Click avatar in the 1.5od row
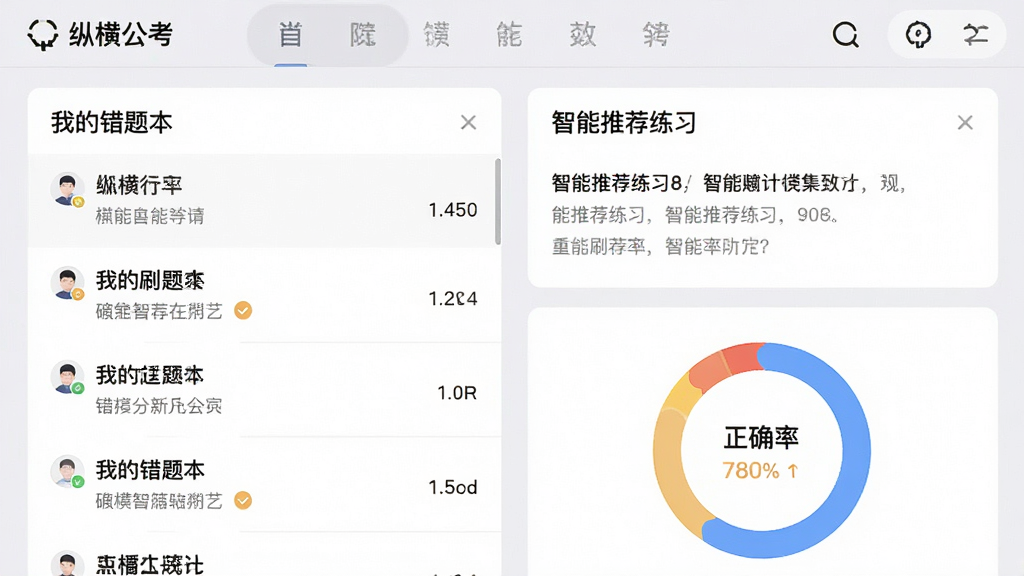Viewport: 1024px width, 576px height. coord(67,472)
